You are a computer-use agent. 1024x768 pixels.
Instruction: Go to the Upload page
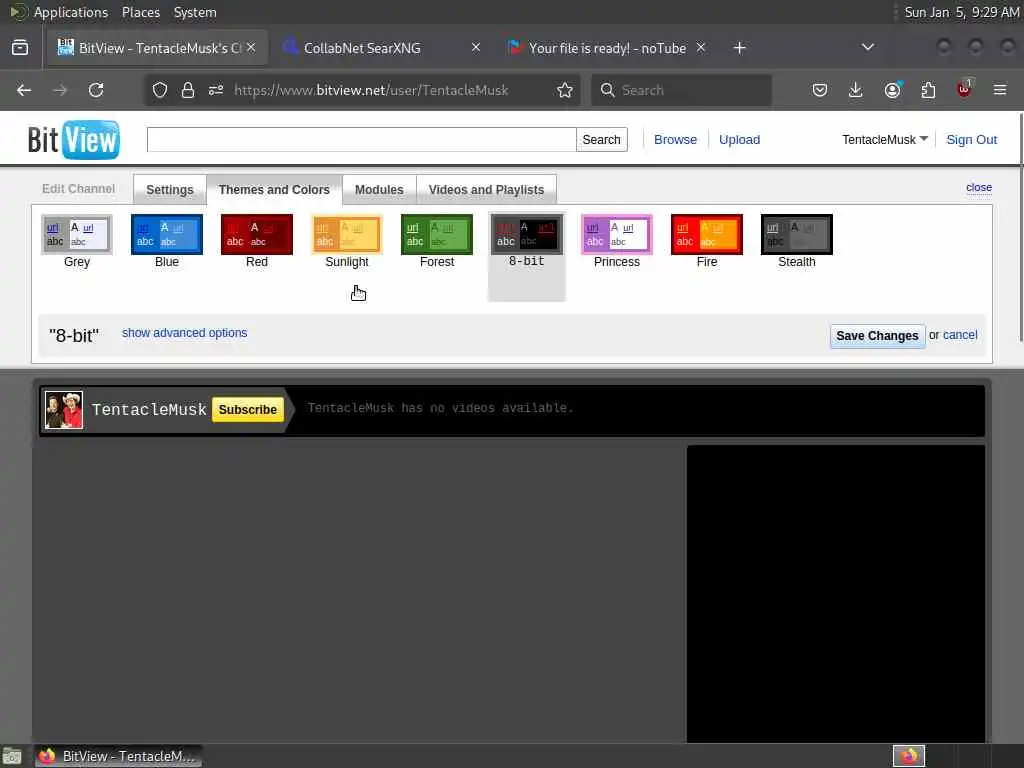tap(739, 140)
